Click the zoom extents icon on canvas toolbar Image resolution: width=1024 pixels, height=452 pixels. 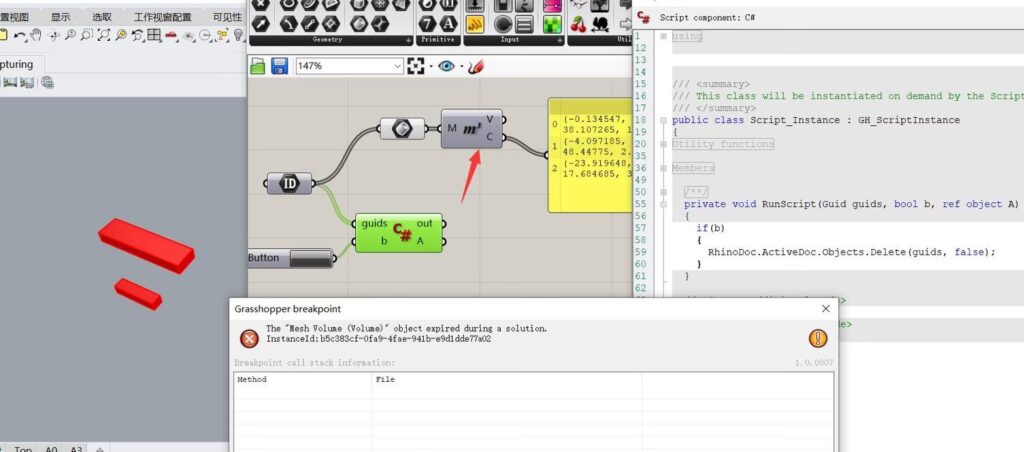point(416,66)
